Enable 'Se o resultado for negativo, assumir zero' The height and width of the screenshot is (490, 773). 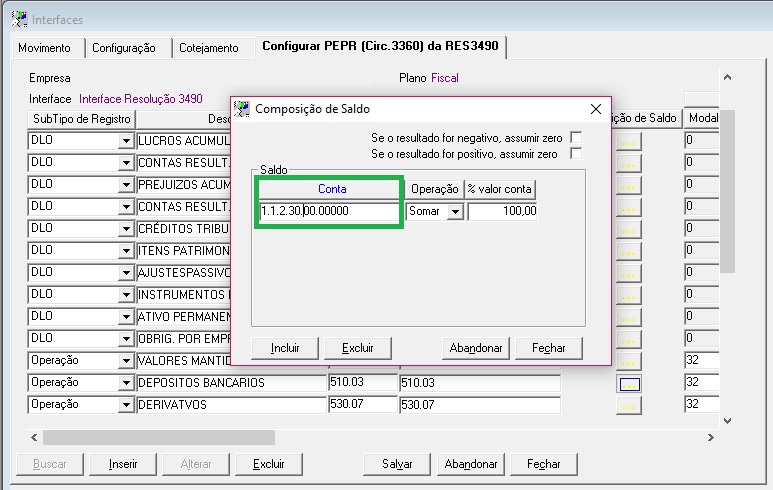[x=575, y=137]
